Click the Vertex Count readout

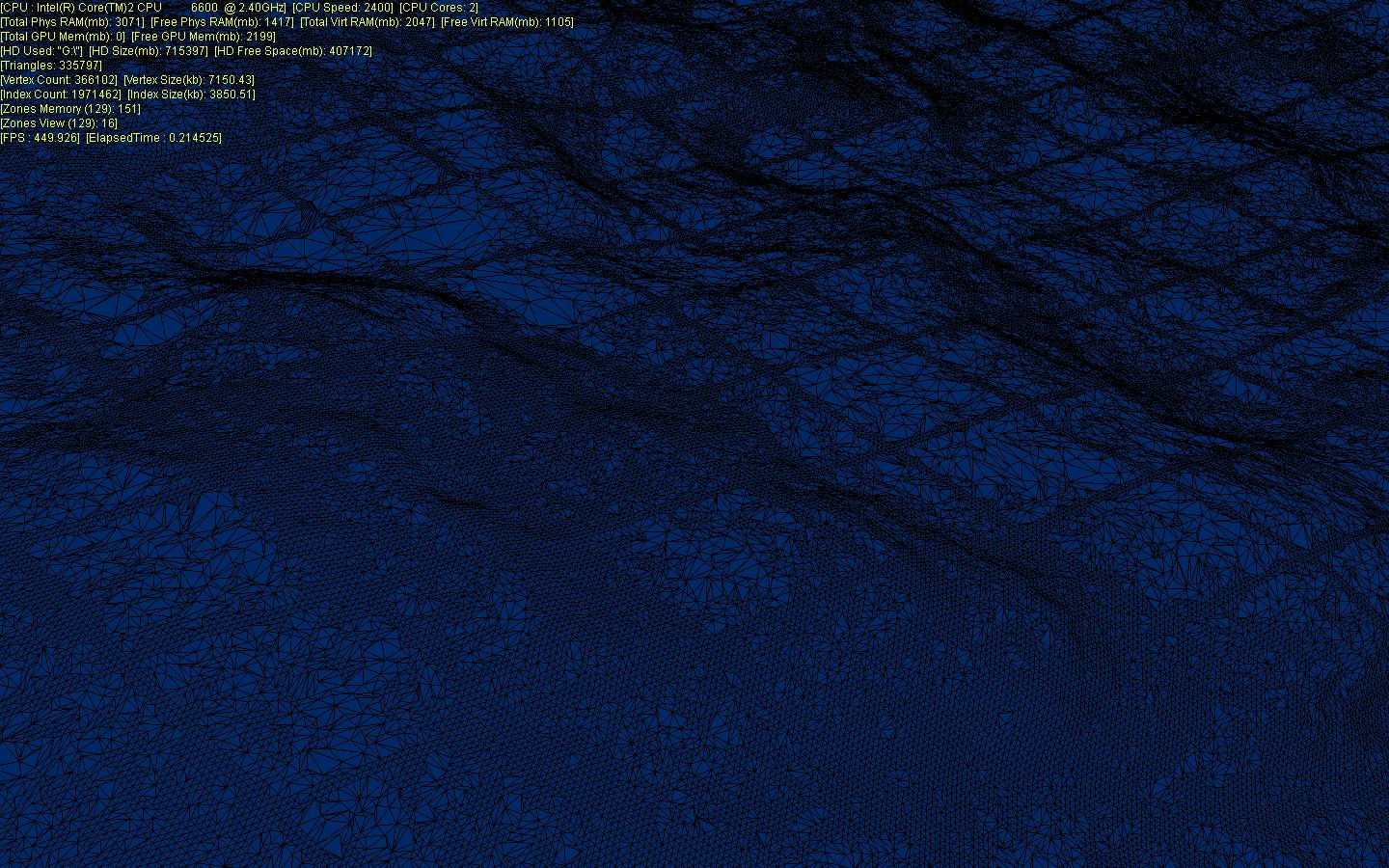[59, 80]
